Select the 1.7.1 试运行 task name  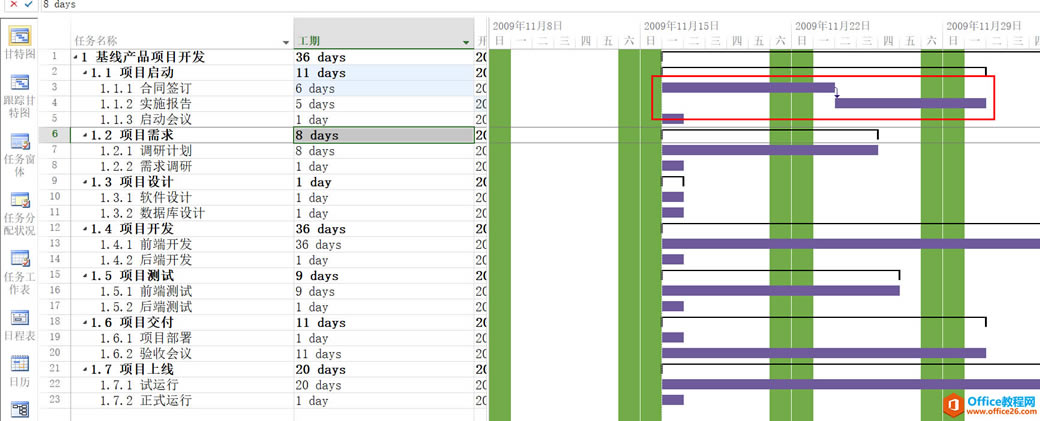pyautogui.click(x=139, y=385)
